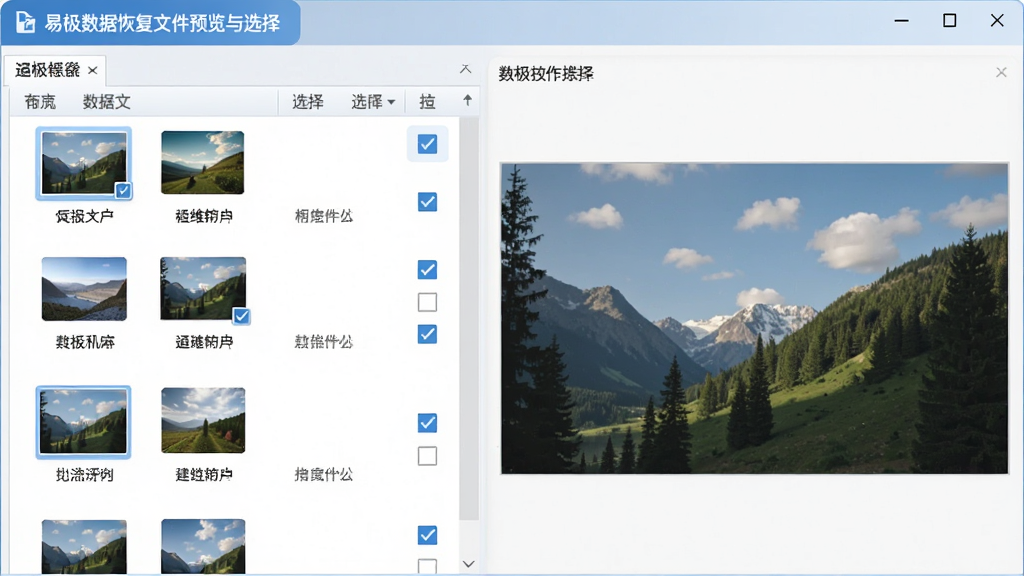Select the 稻维纳户 hillside thumbnail
Image resolution: width=1024 pixels, height=576 pixels.
[202, 162]
